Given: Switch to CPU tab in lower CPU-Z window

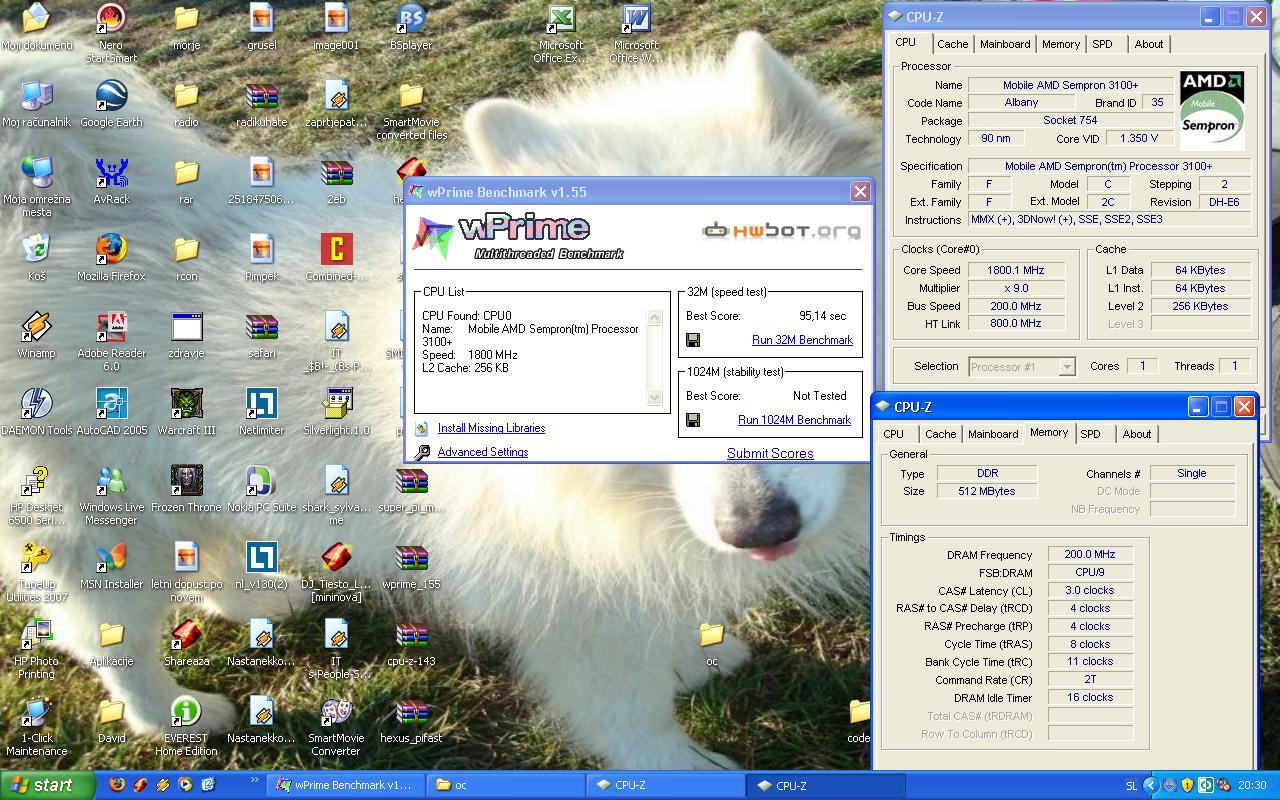Looking at the screenshot, I should click(893, 434).
